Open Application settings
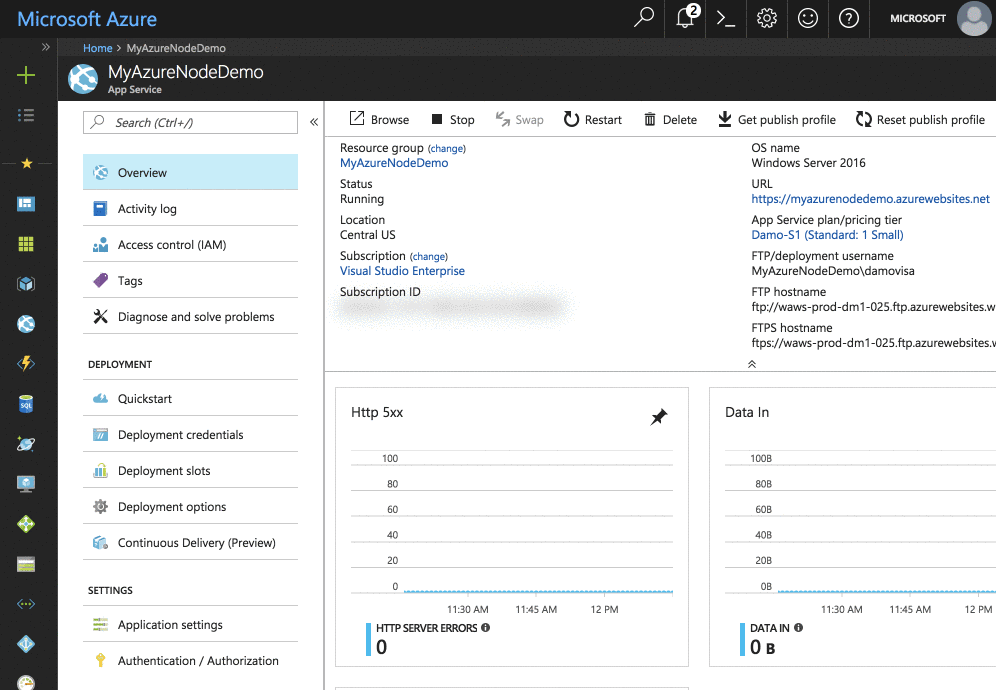Screen dimensions: 996x690 191,625
